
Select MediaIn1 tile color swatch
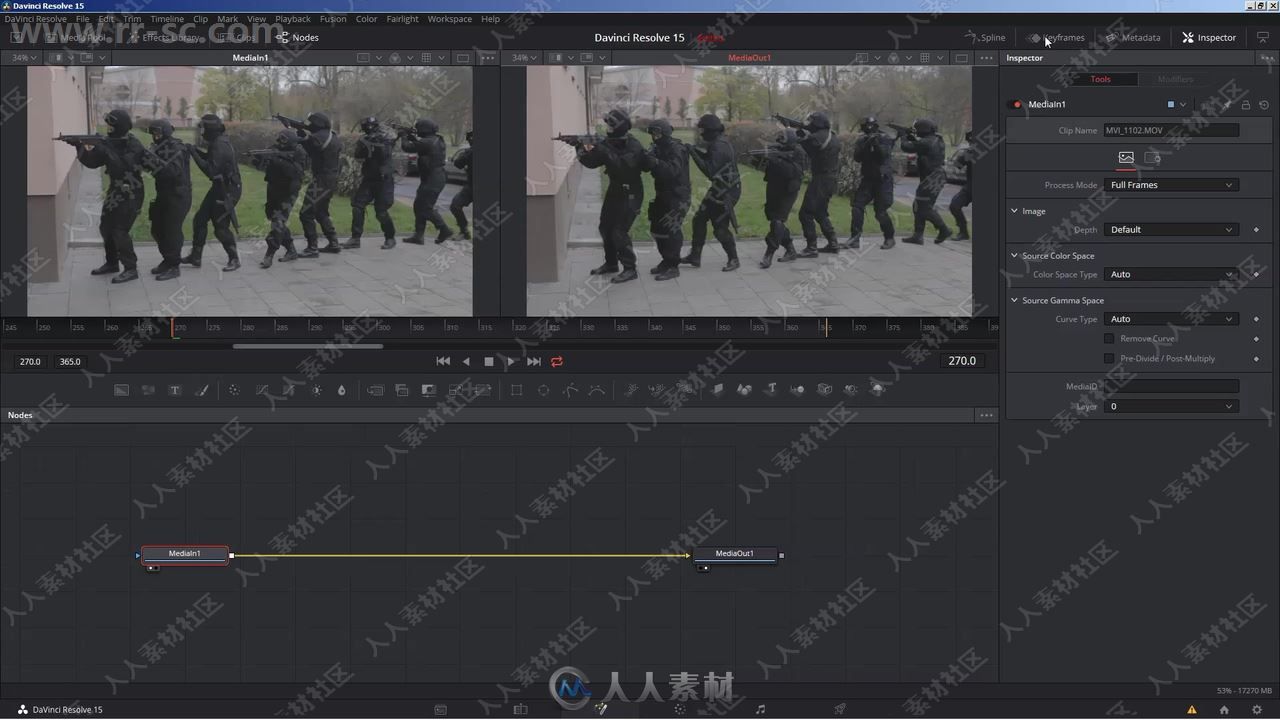1171,104
